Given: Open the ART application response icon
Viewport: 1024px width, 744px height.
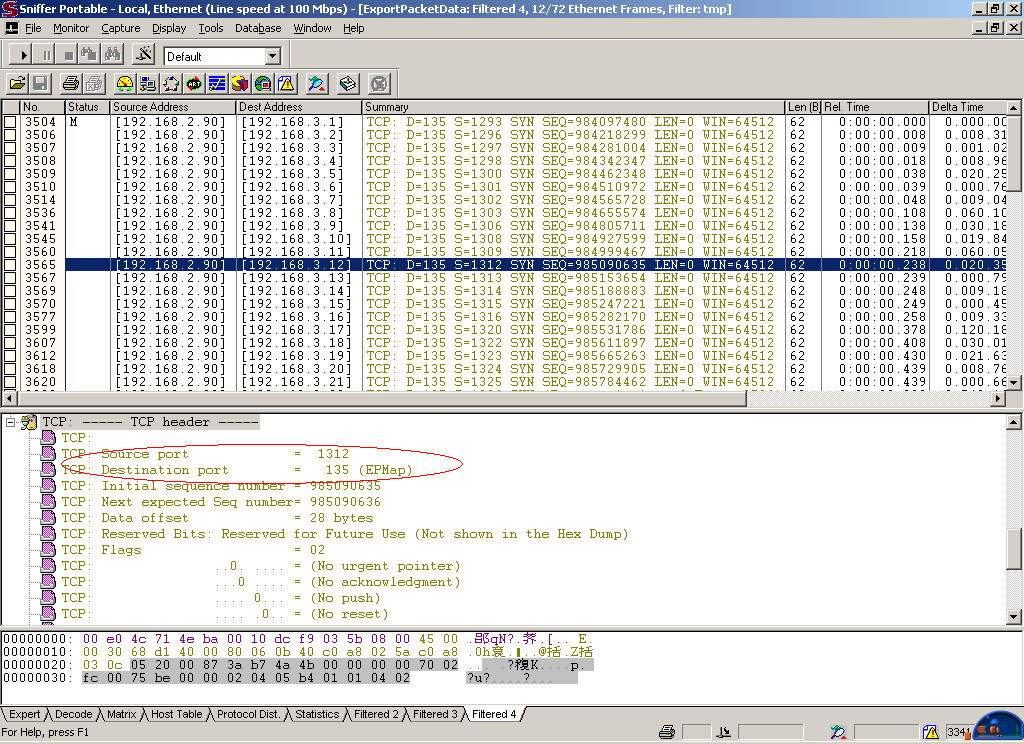Looking at the screenshot, I should coord(194,84).
